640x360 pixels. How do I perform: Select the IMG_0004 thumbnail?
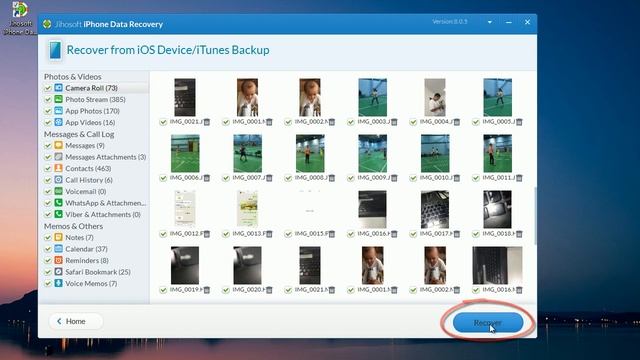435,97
